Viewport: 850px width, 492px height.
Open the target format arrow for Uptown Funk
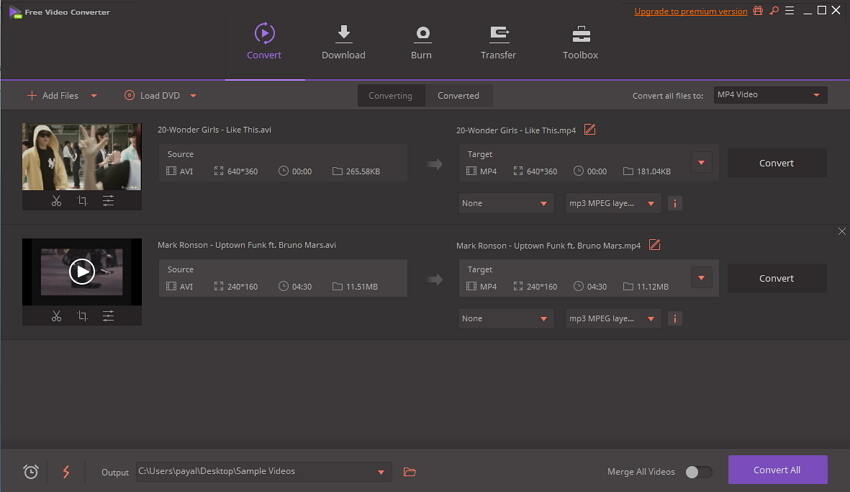coord(701,278)
